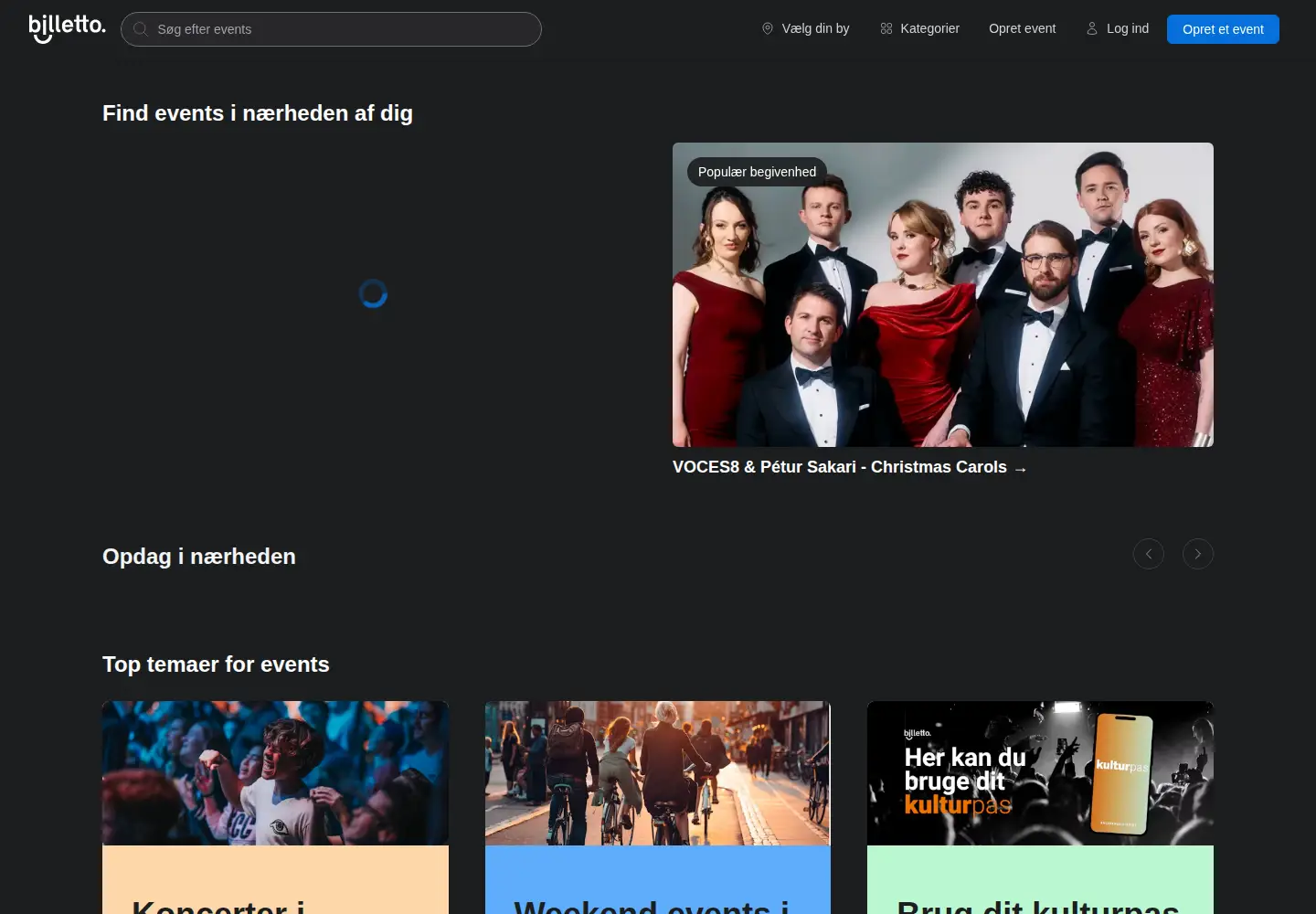Open the cyclists weekend events image
The height and width of the screenshot is (914, 1316).
point(658,773)
